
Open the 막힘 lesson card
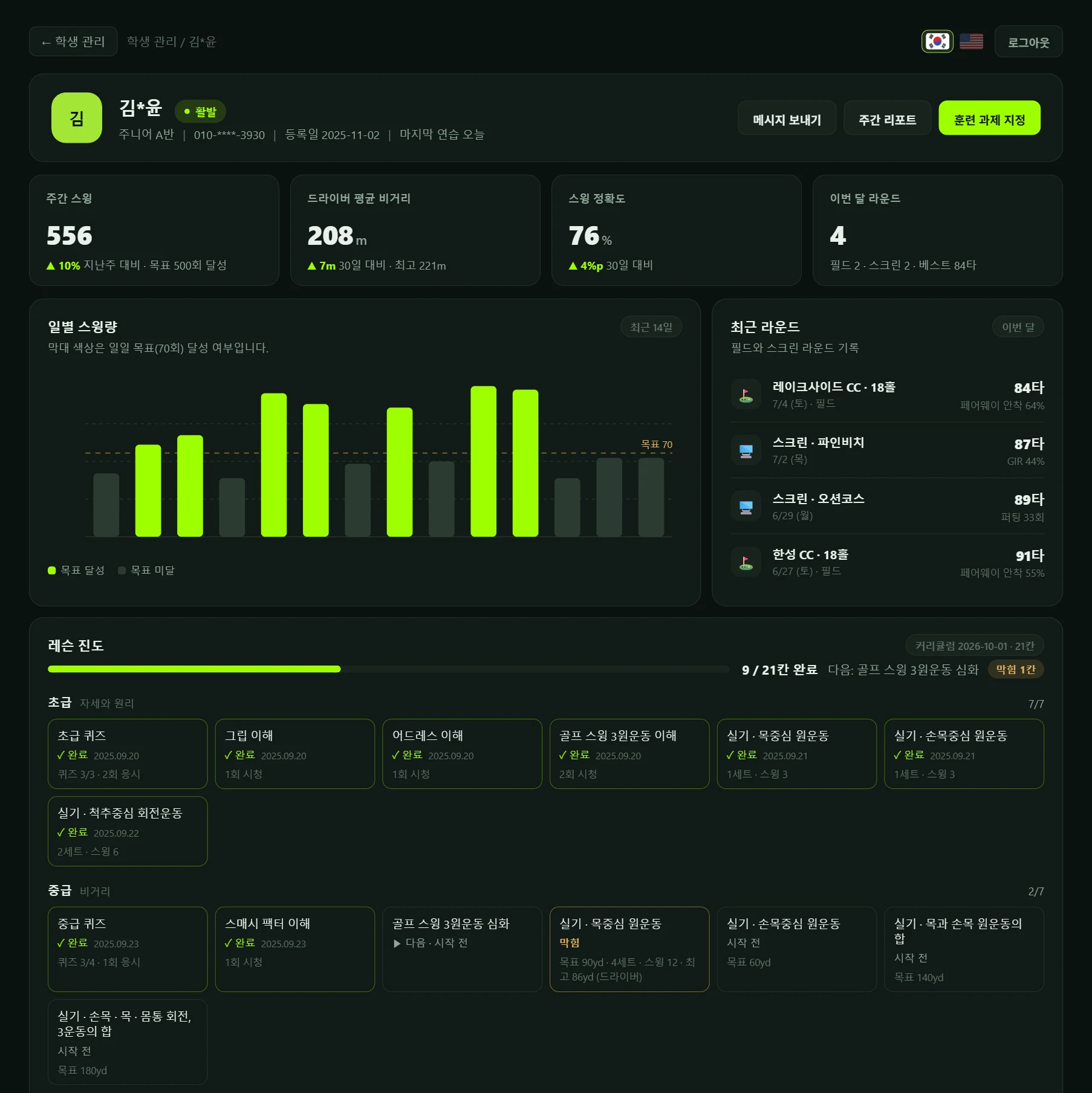tap(629, 949)
